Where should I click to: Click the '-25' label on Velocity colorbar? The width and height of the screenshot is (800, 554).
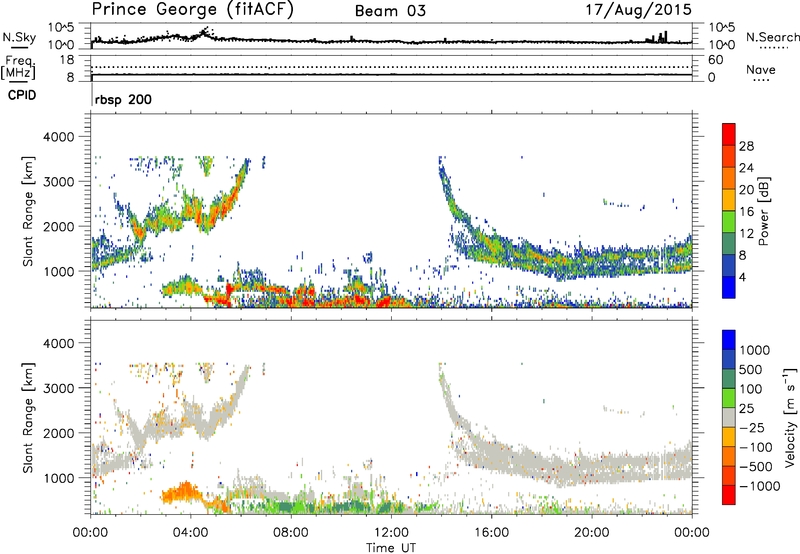(752, 427)
